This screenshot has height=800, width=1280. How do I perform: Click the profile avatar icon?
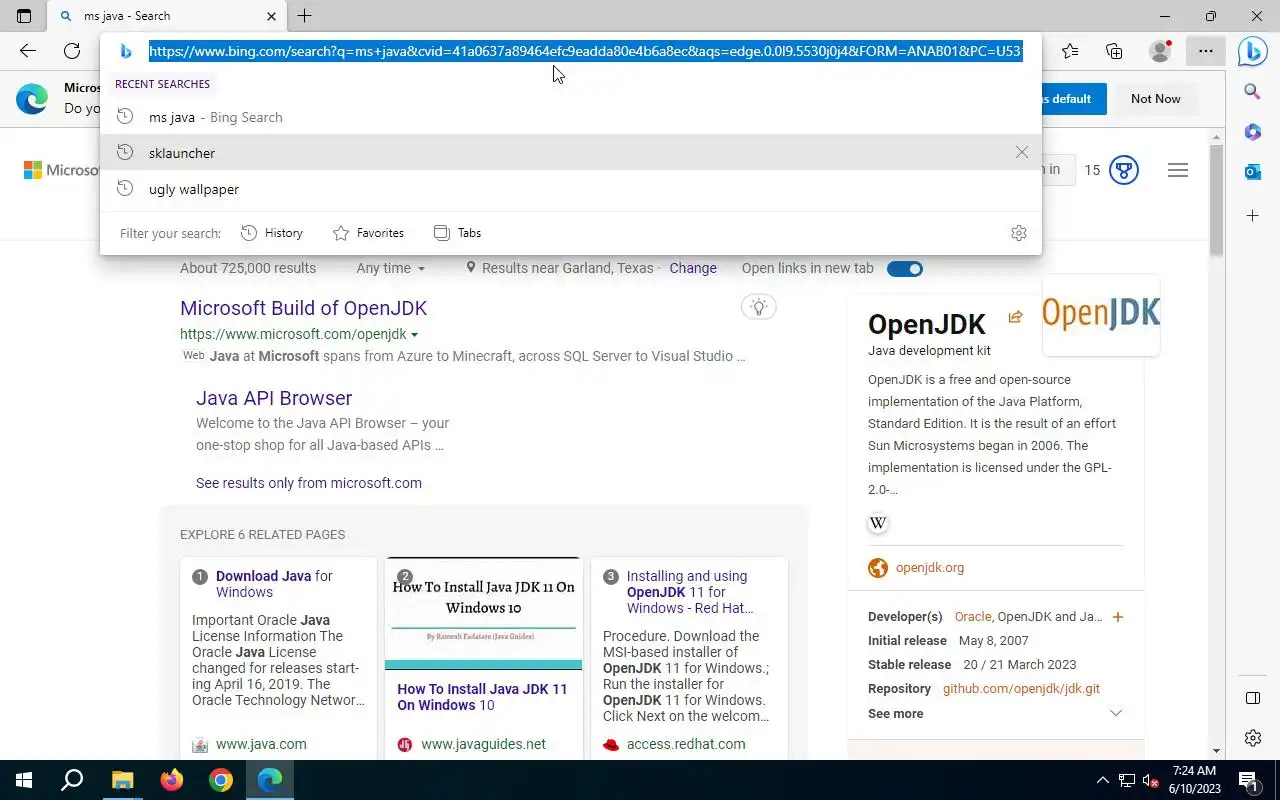1160,51
